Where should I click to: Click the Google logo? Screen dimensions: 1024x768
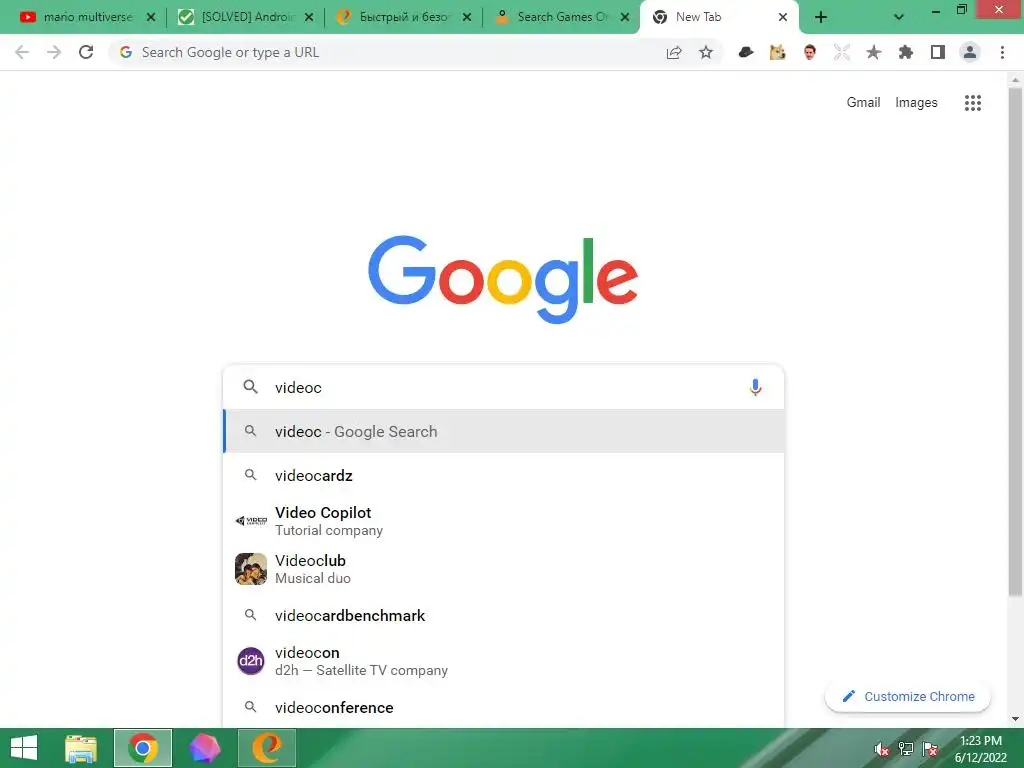click(x=503, y=279)
